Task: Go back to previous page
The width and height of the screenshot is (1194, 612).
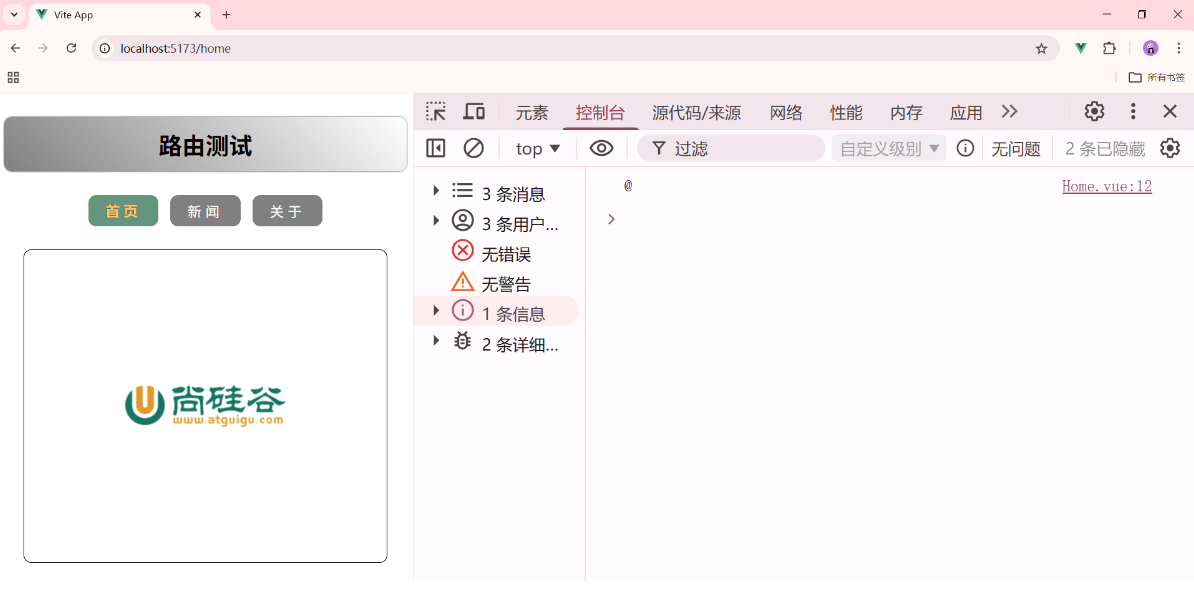Action: (x=15, y=48)
